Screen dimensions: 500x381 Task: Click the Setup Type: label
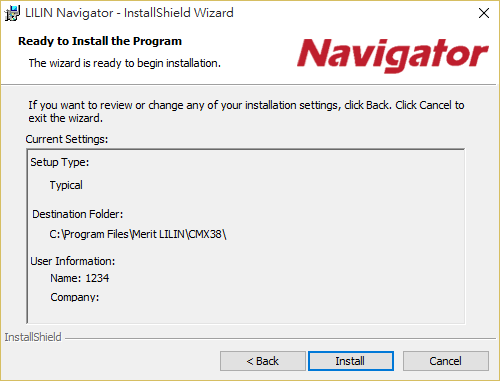click(x=60, y=162)
